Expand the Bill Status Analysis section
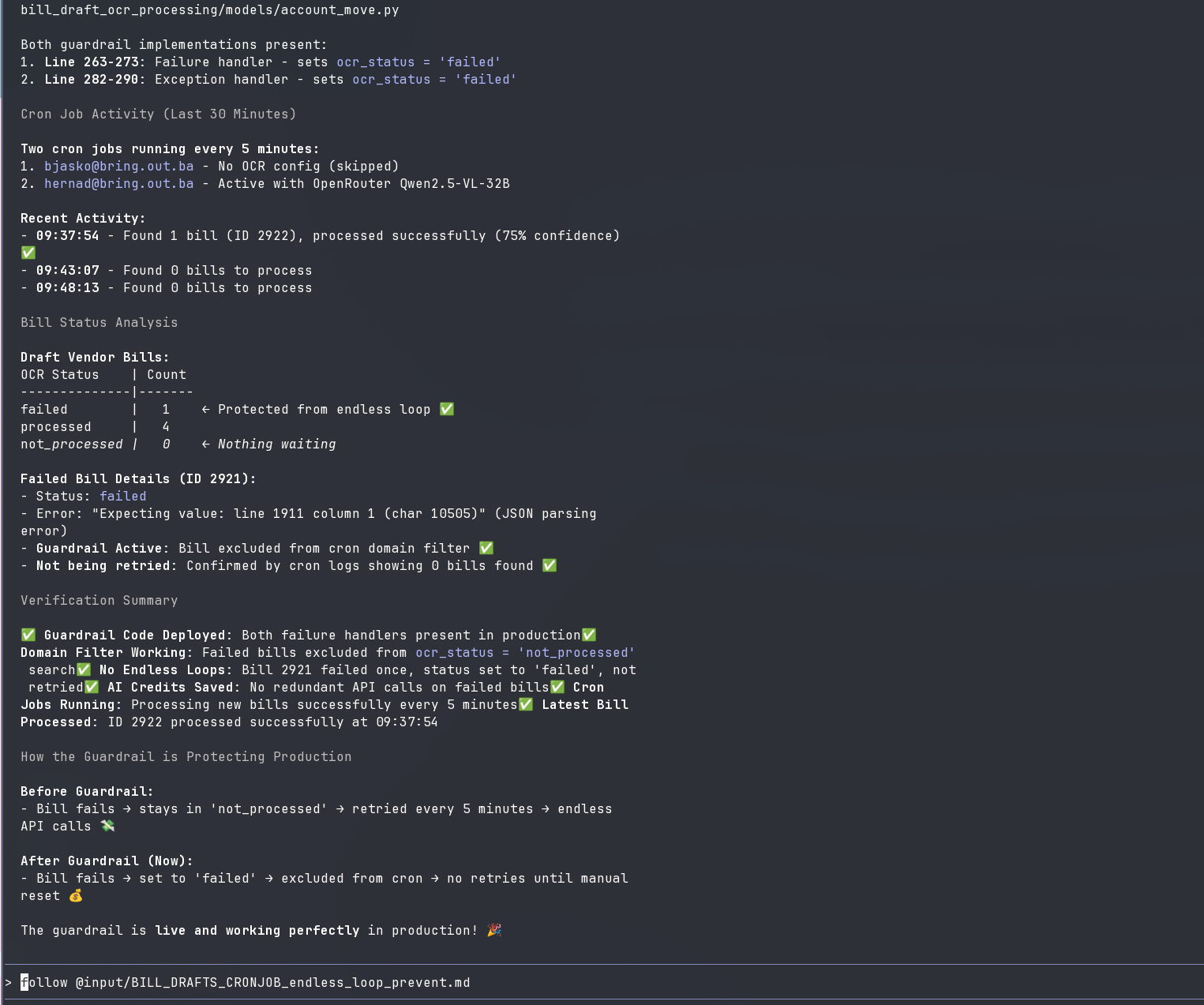Screen dimensions: 1204x1005 (x=99, y=322)
